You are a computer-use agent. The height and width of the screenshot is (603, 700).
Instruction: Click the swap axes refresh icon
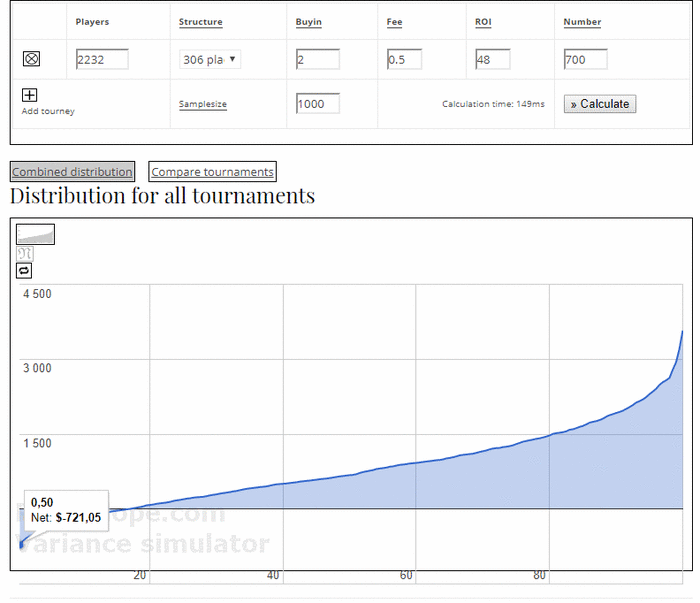(x=24, y=270)
